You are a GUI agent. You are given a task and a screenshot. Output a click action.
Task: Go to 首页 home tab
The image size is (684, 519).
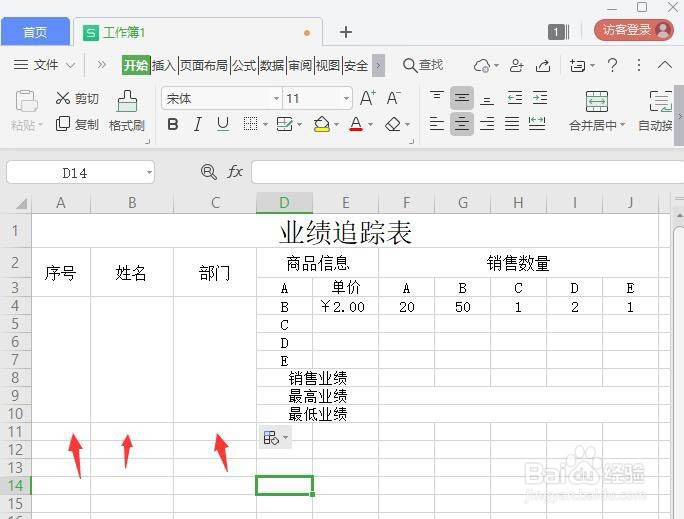pos(35,32)
